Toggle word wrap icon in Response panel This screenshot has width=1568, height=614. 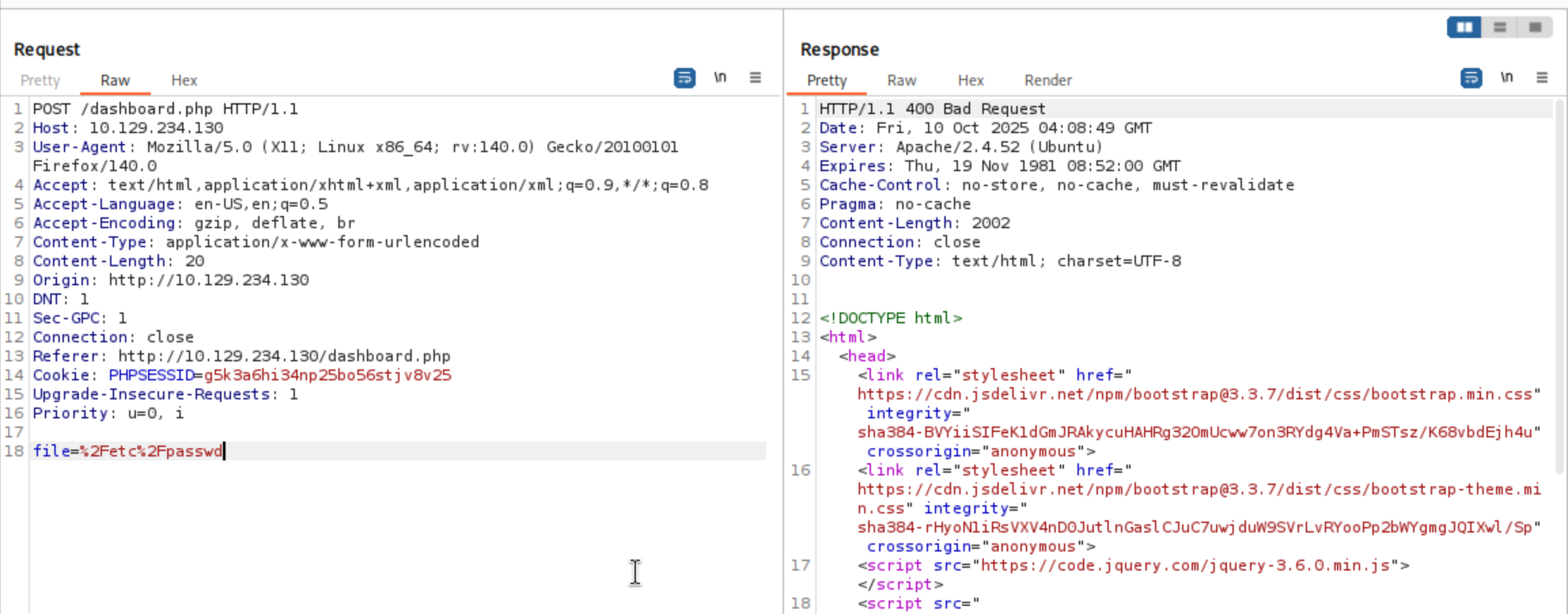pos(1471,78)
